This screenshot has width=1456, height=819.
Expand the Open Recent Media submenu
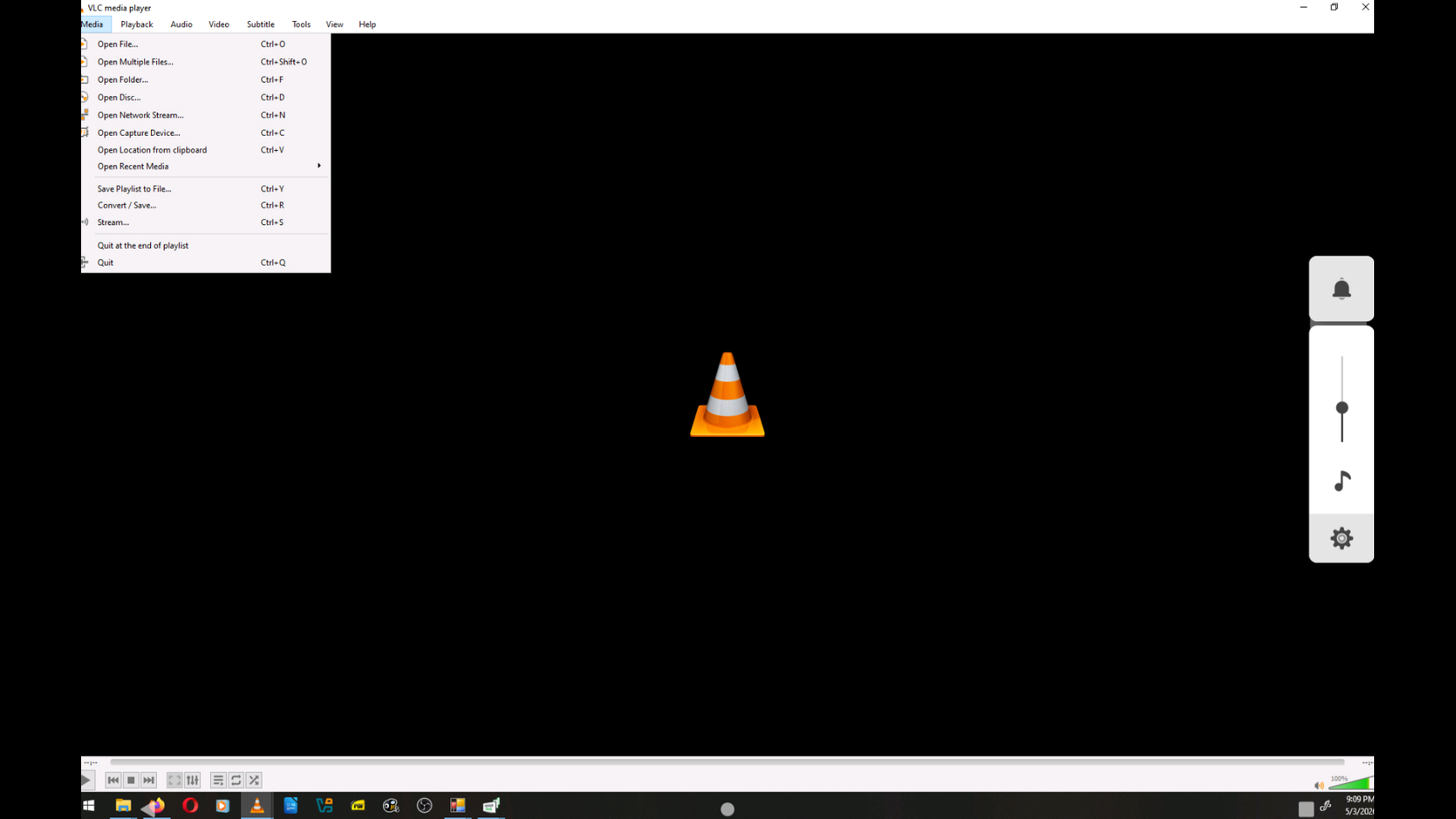click(x=206, y=166)
